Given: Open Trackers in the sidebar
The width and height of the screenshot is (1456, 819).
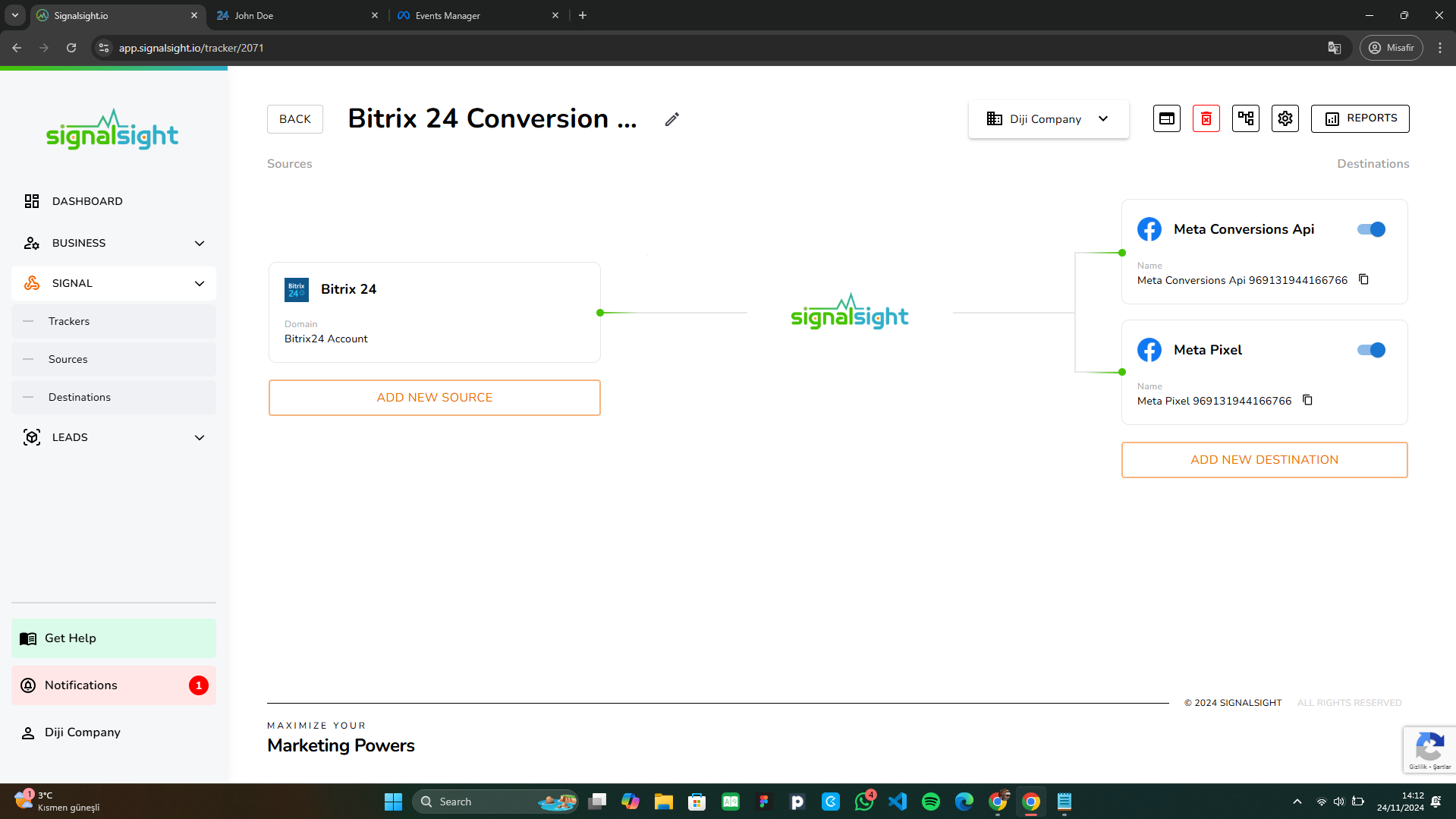Looking at the screenshot, I should [x=69, y=321].
